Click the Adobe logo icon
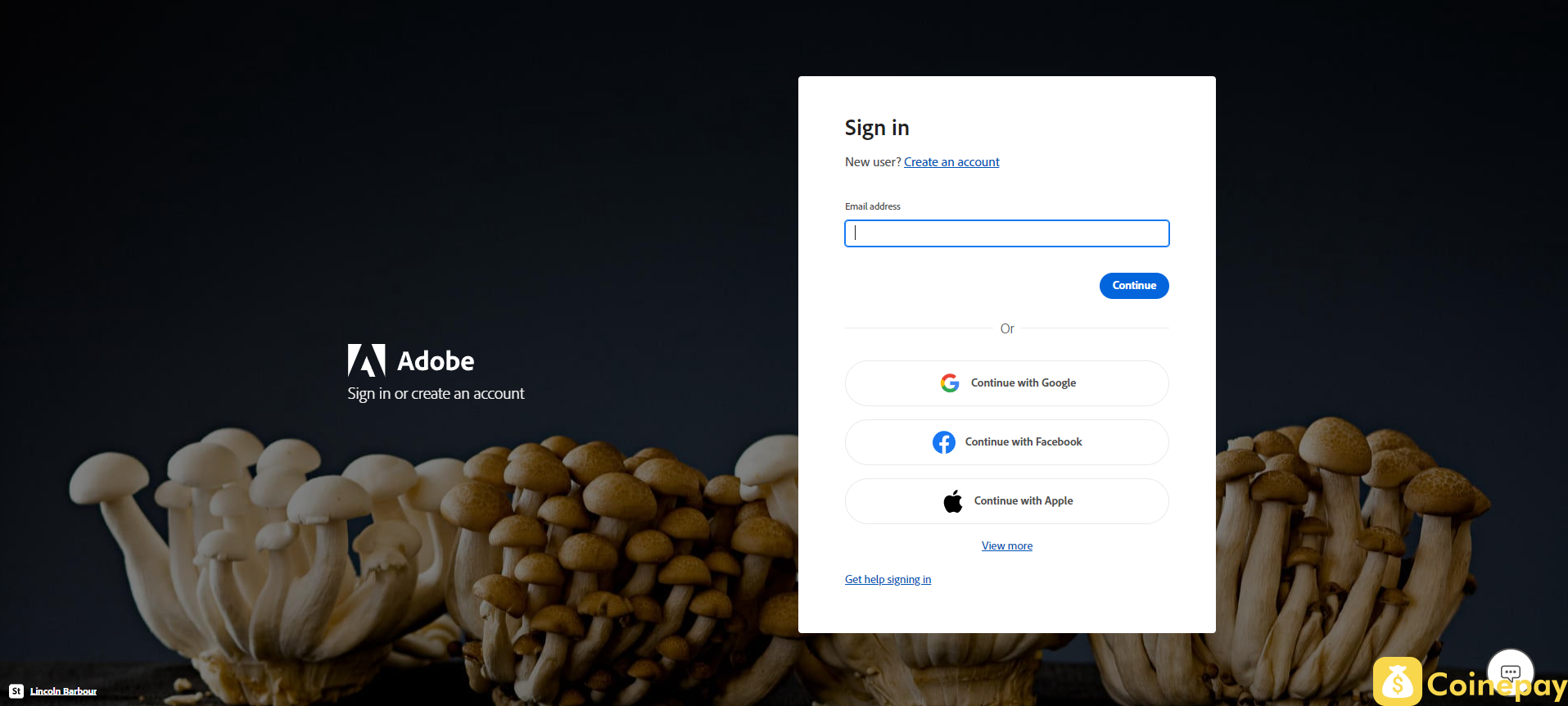Screen dimensions: 1568x706 (x=366, y=360)
